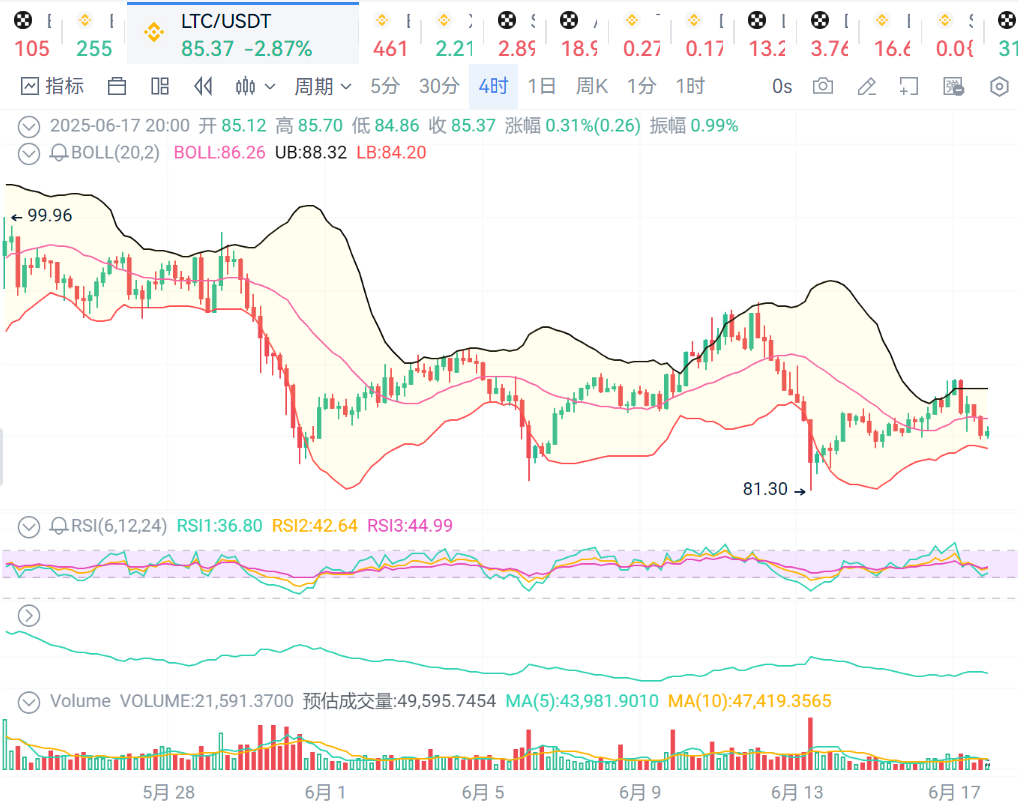Expand the collapsed indicator below RSI
The image size is (1018, 808).
tap(29, 615)
